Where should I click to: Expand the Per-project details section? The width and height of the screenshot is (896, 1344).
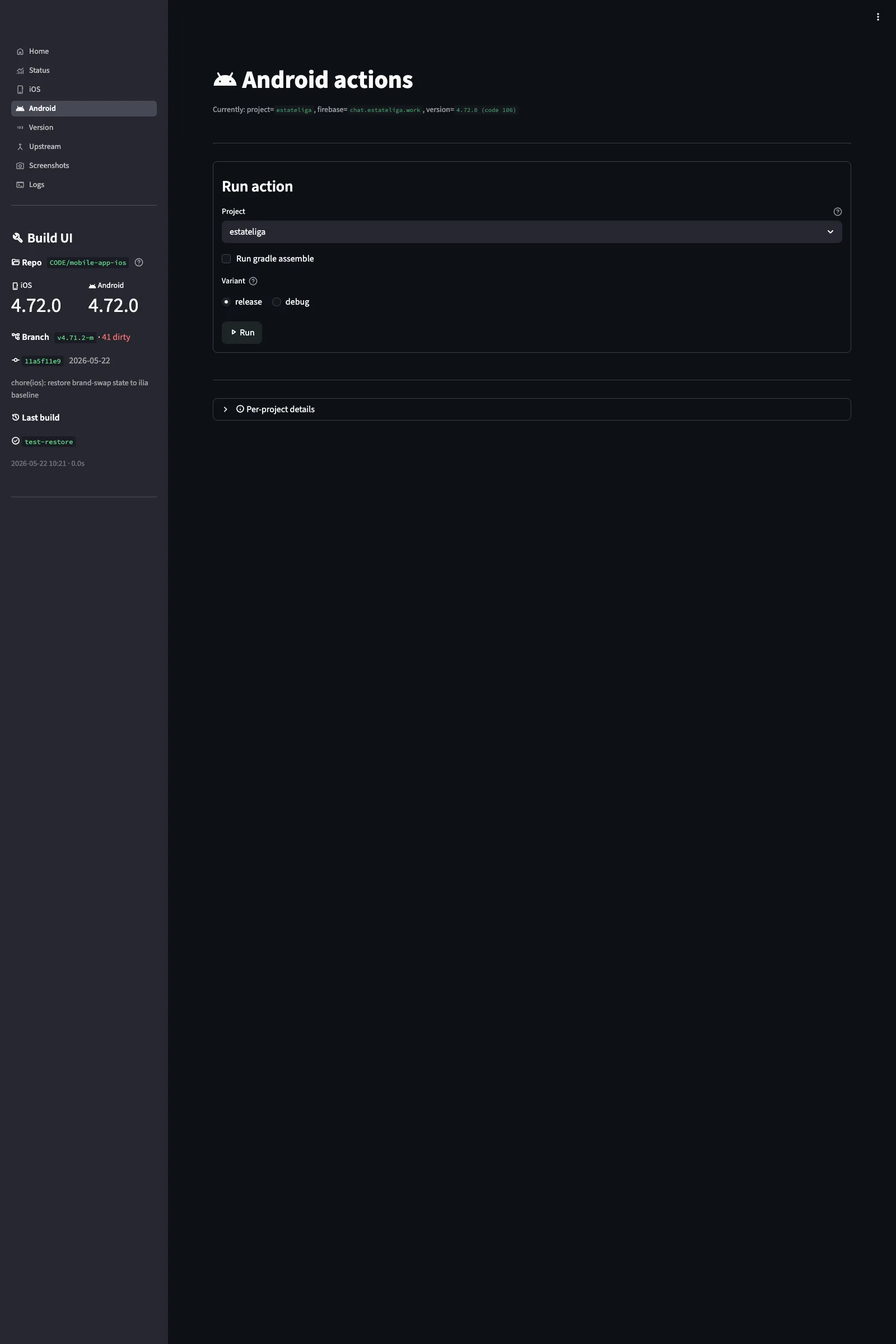531,409
